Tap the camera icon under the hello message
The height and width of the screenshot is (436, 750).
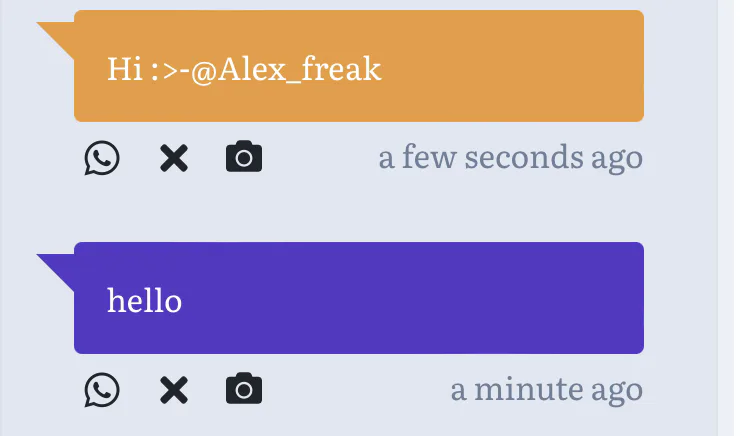coord(244,390)
